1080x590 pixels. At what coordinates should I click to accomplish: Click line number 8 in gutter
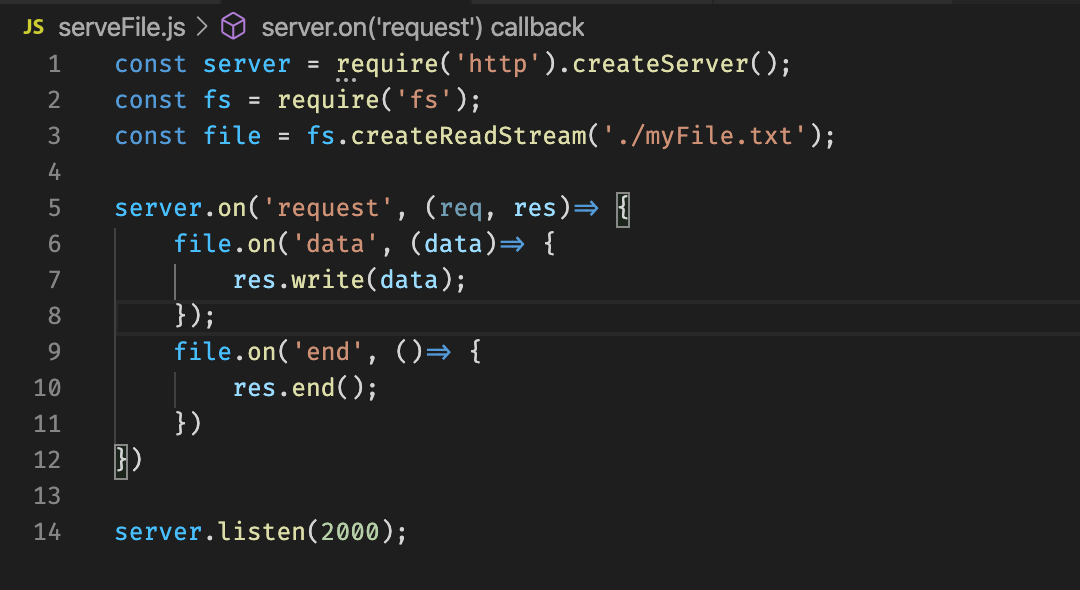[x=54, y=316]
